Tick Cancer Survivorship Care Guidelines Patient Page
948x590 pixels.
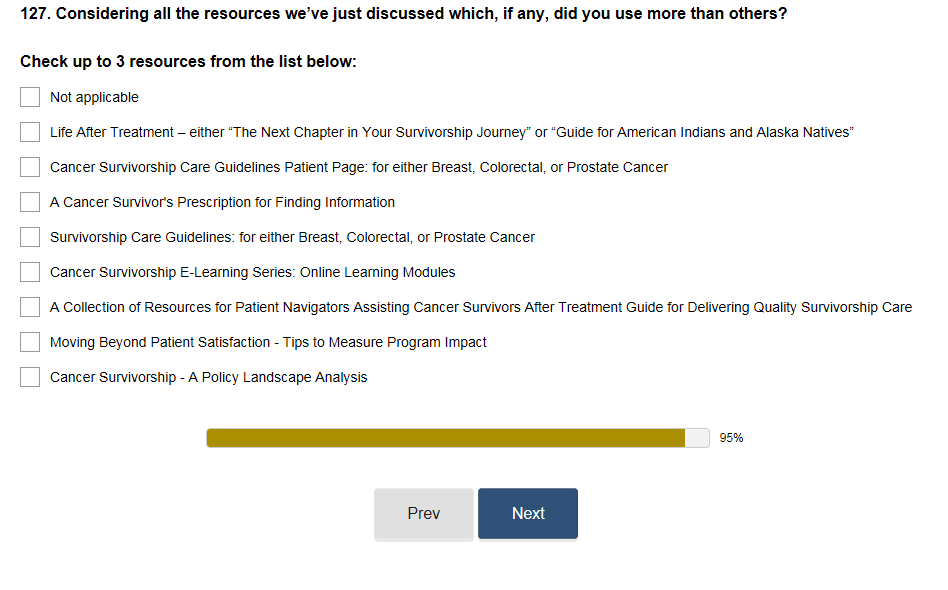click(x=30, y=167)
